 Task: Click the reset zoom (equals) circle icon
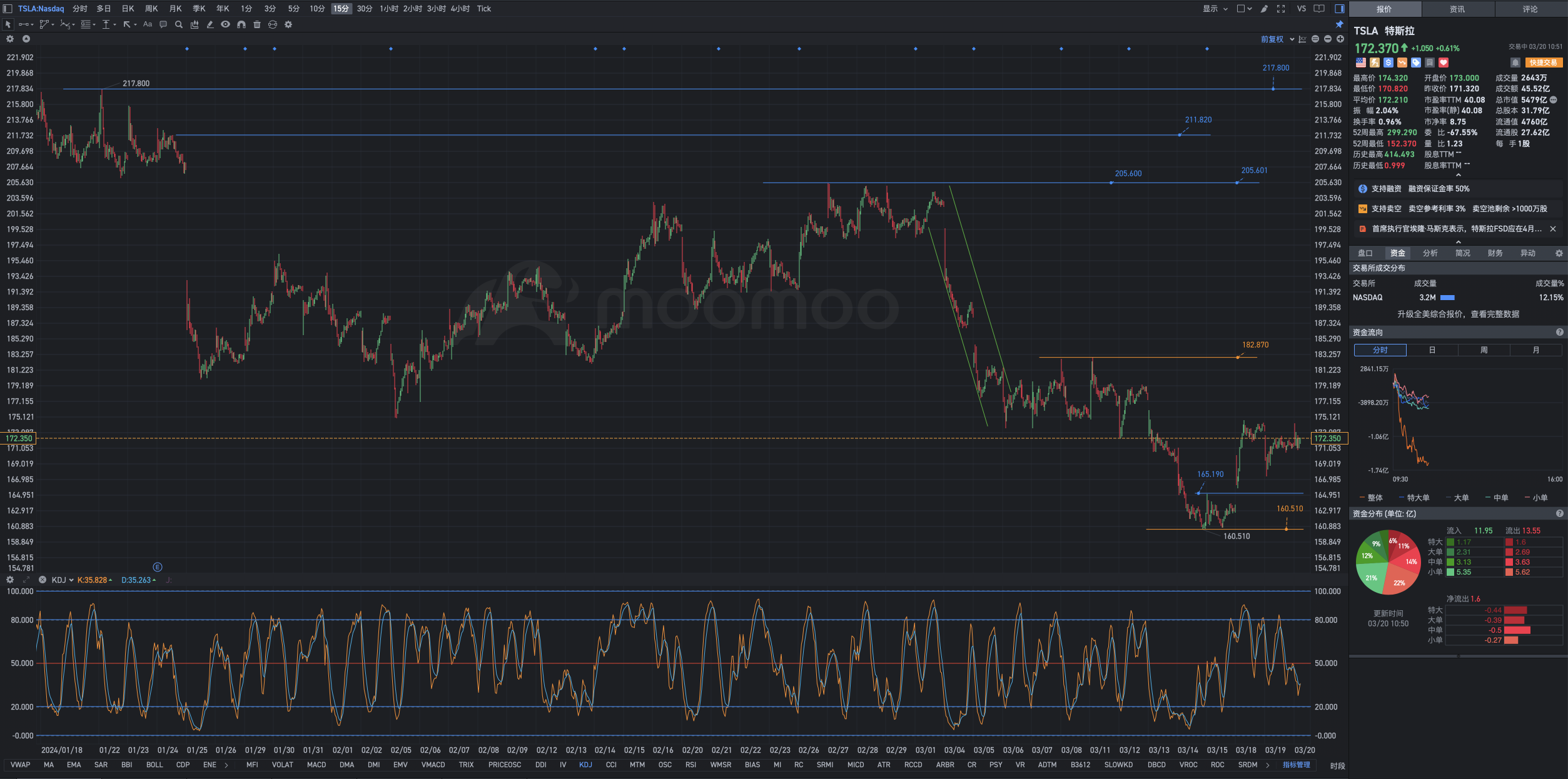[x=1315, y=39]
